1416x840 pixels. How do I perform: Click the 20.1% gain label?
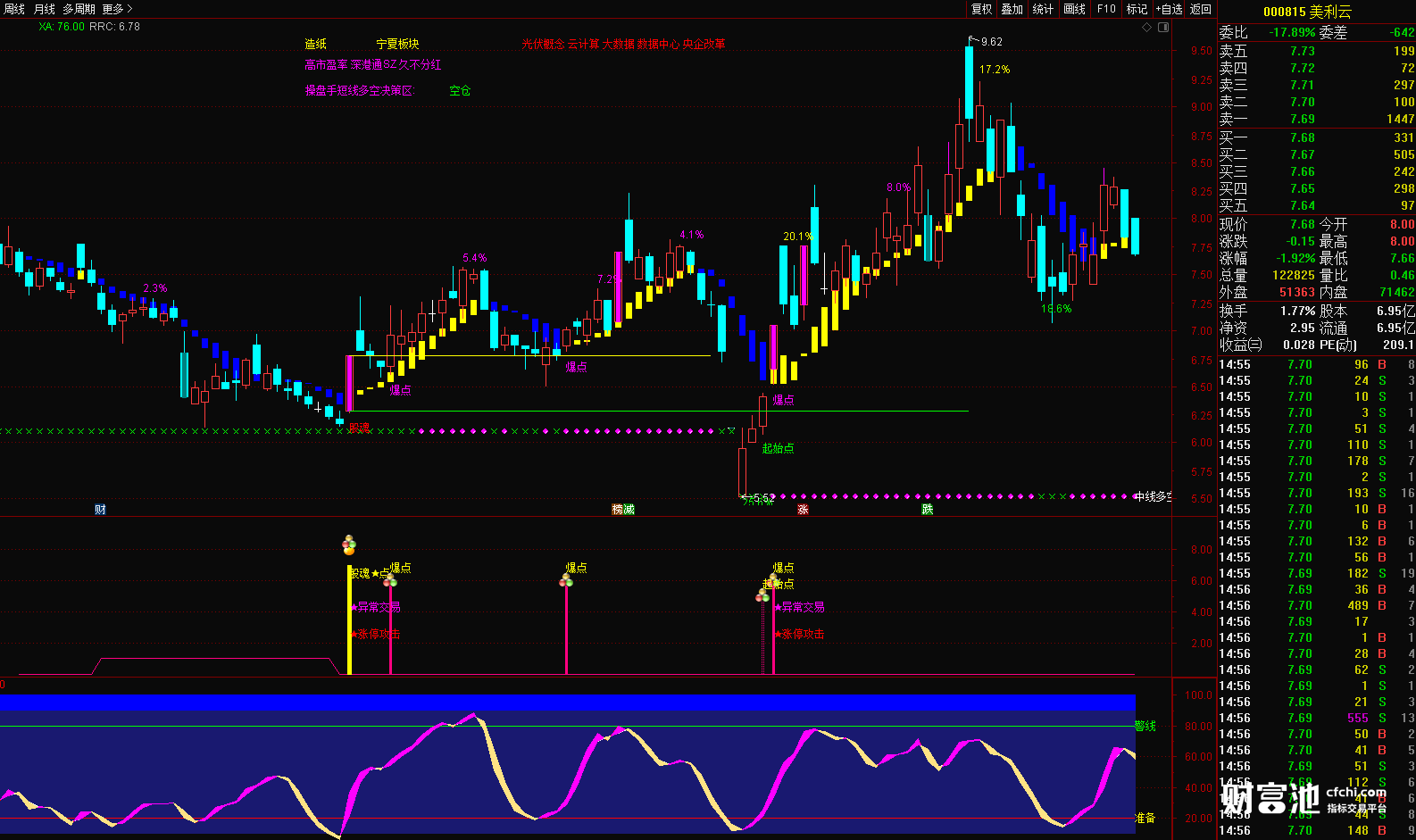[x=797, y=237]
